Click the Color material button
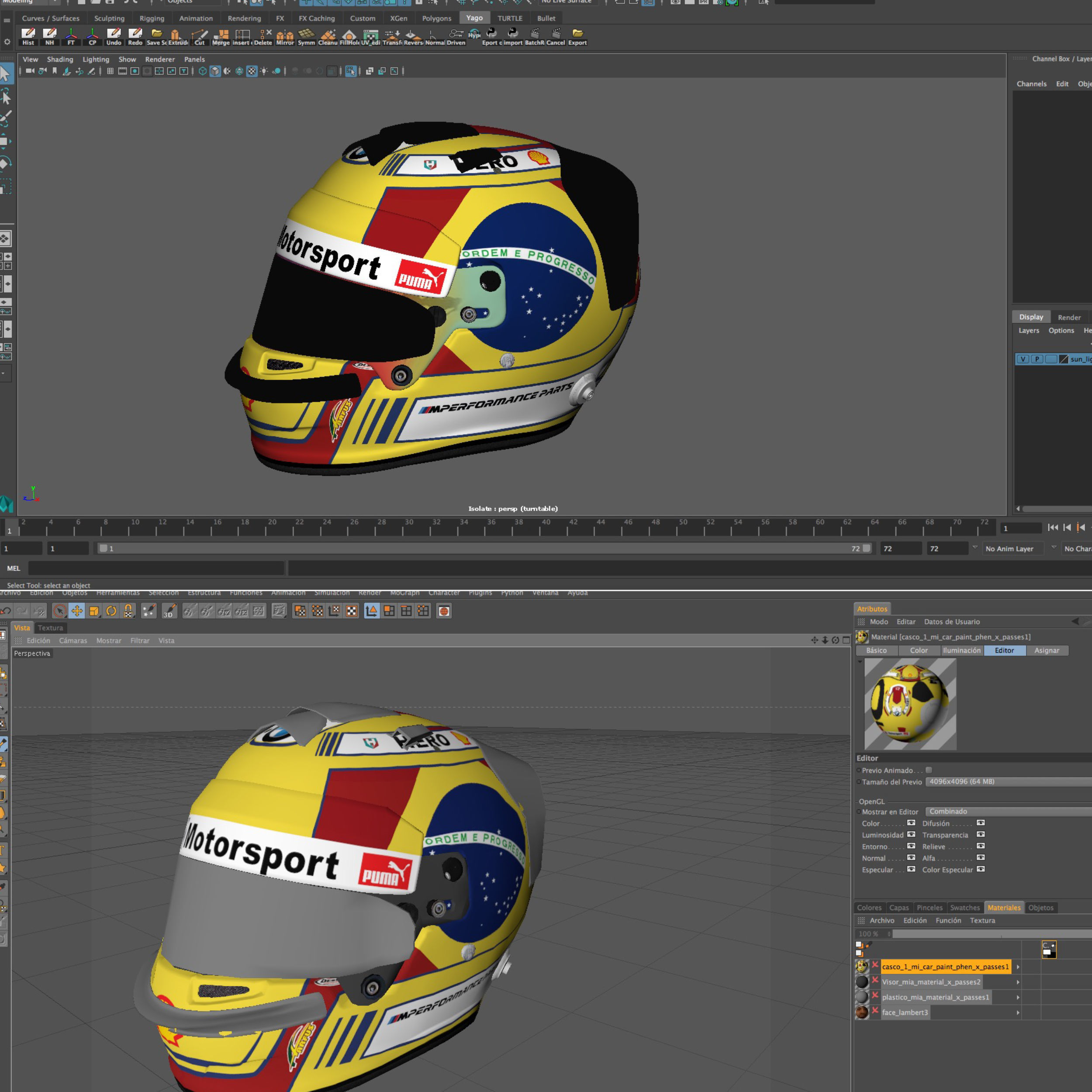This screenshot has height=1092, width=1092. tap(919, 650)
